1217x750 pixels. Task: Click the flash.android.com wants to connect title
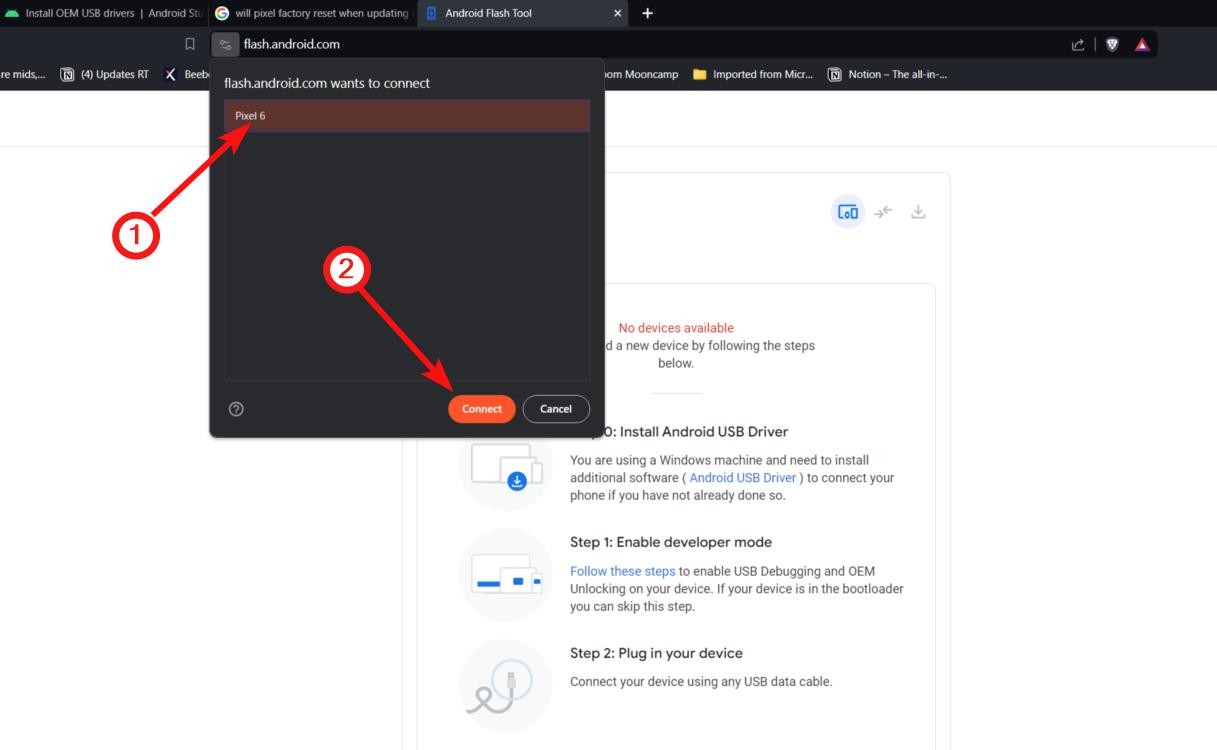[327, 83]
